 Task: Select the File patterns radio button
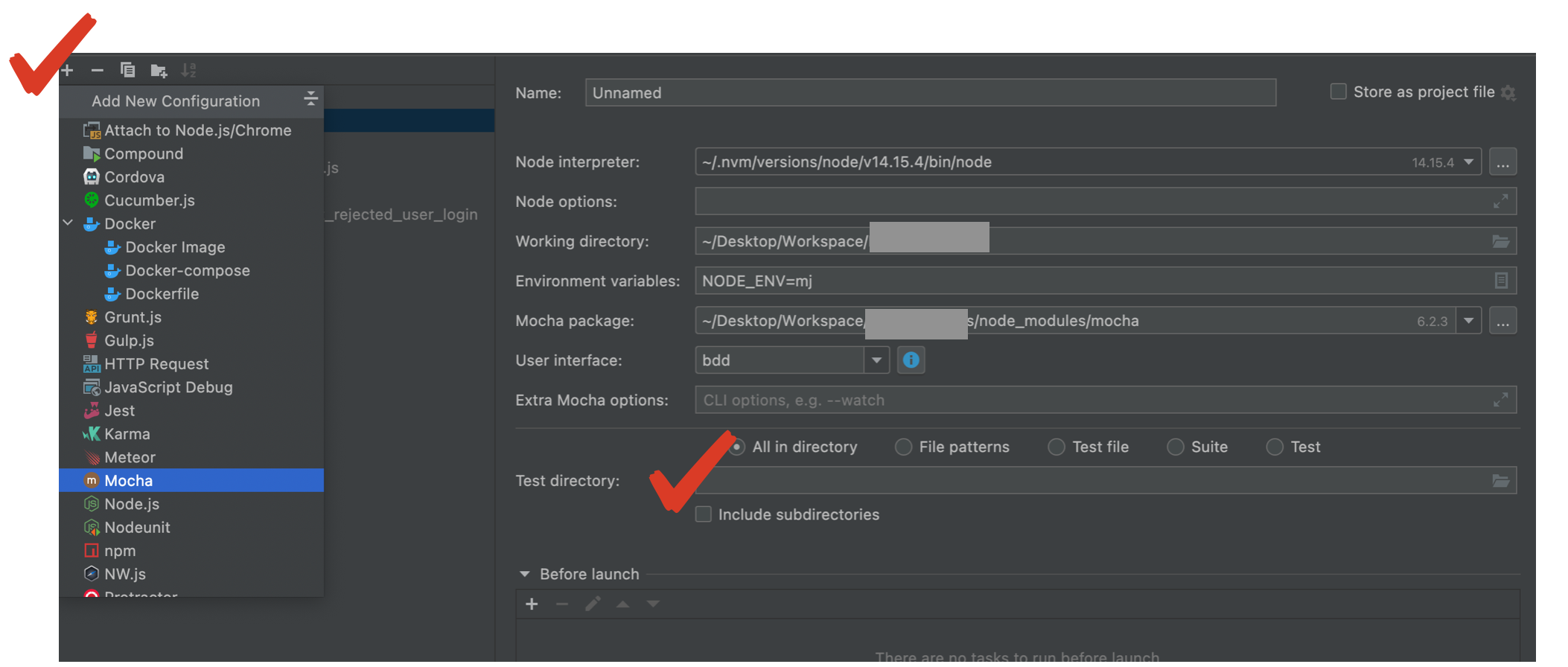click(903, 447)
